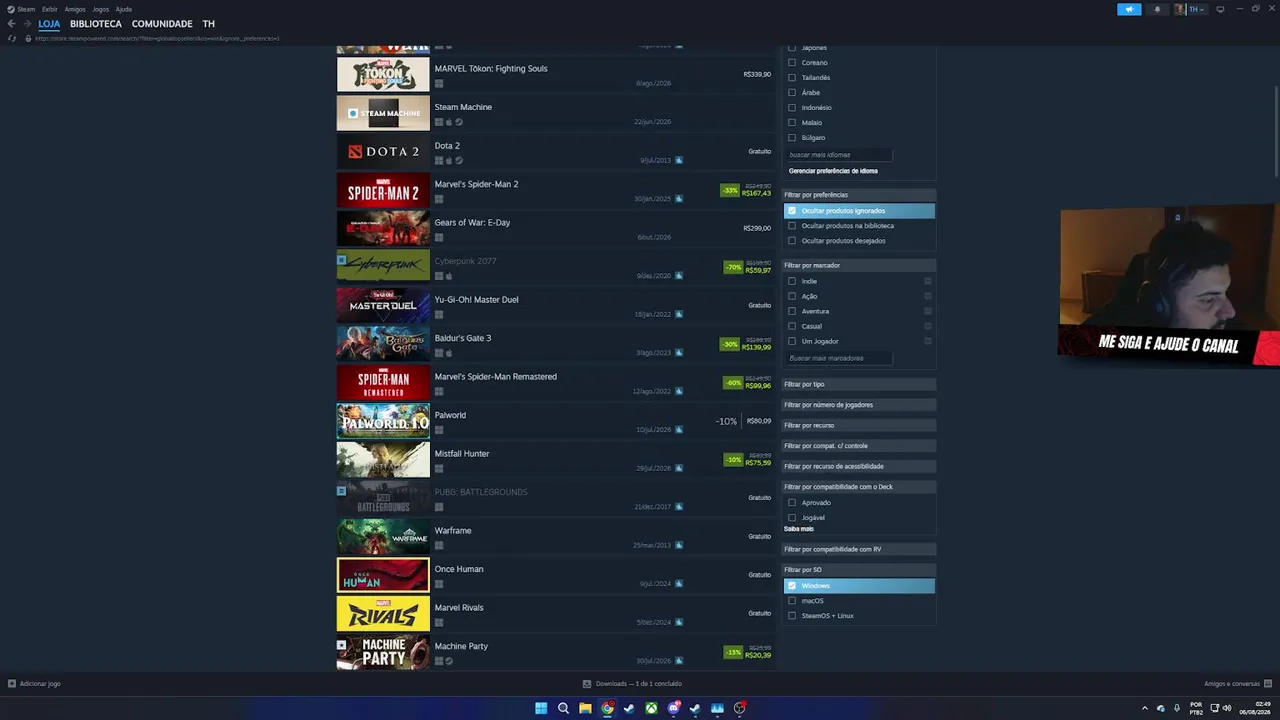Uncheck Ocultar produtos ignorados
This screenshot has height=720, width=1280.
click(792, 211)
